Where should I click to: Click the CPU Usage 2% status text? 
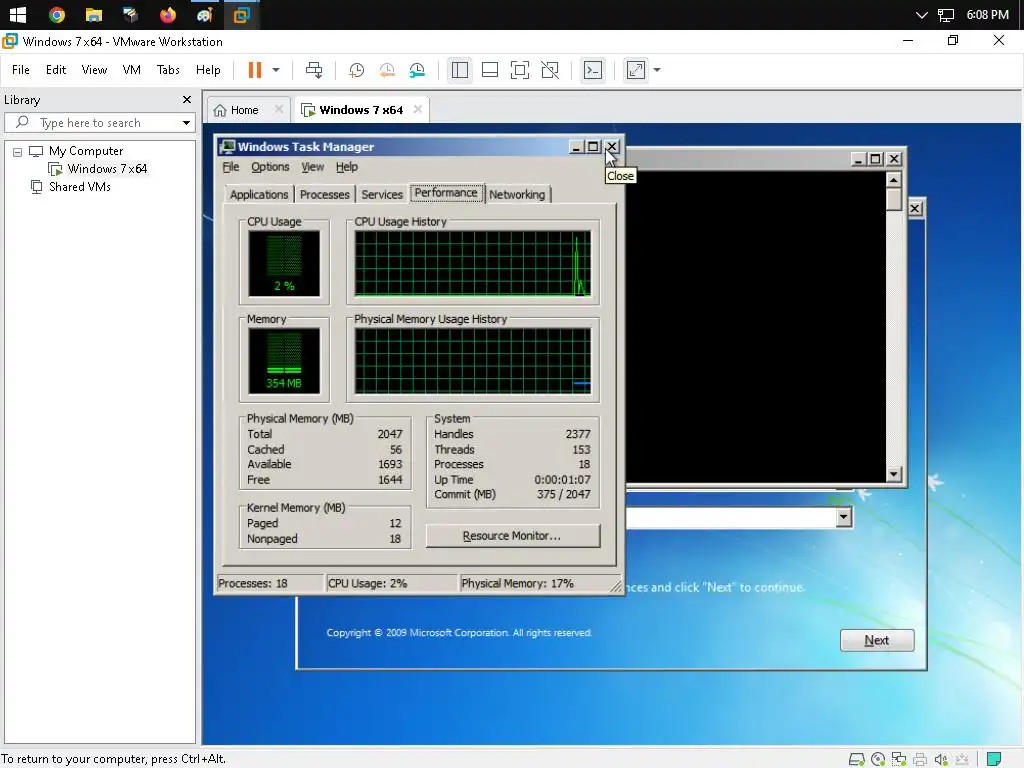[x=368, y=583]
